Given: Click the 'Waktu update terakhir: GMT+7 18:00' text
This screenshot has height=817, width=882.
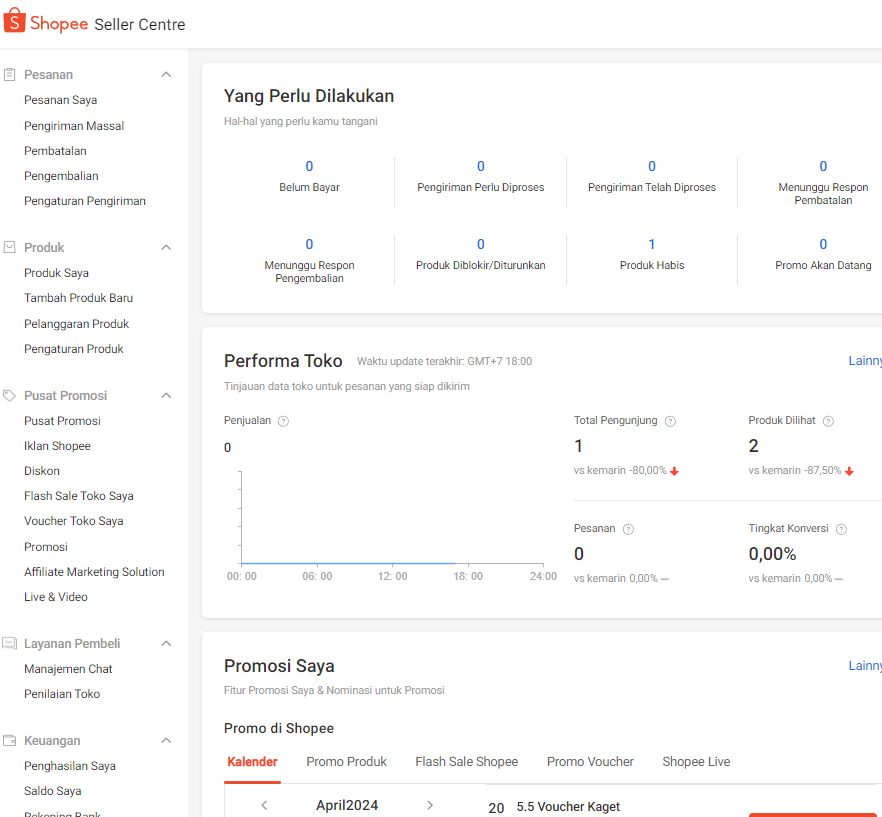Looking at the screenshot, I should pyautogui.click(x=444, y=361).
